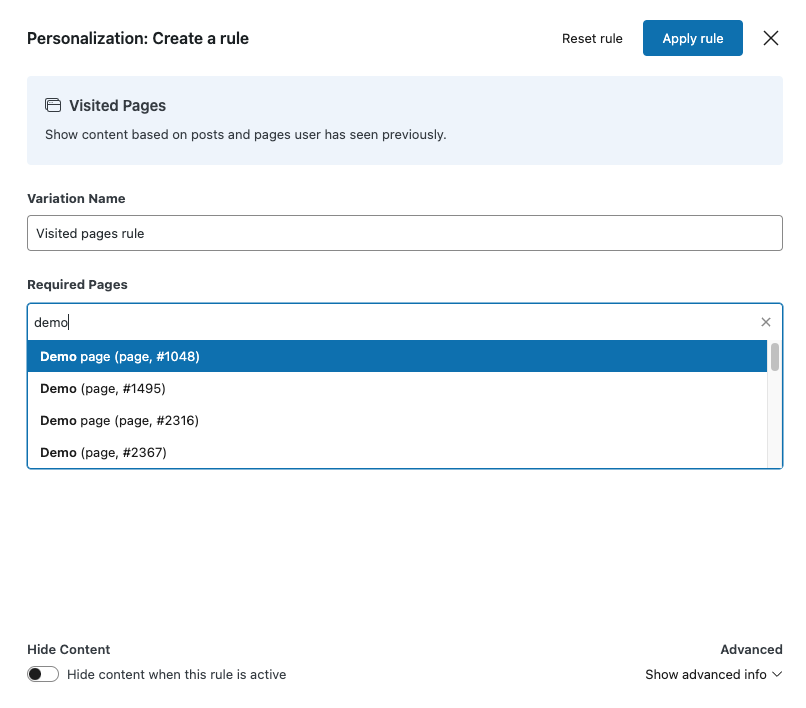
Task: Click the Visited Pages window icon
Action: [53, 105]
